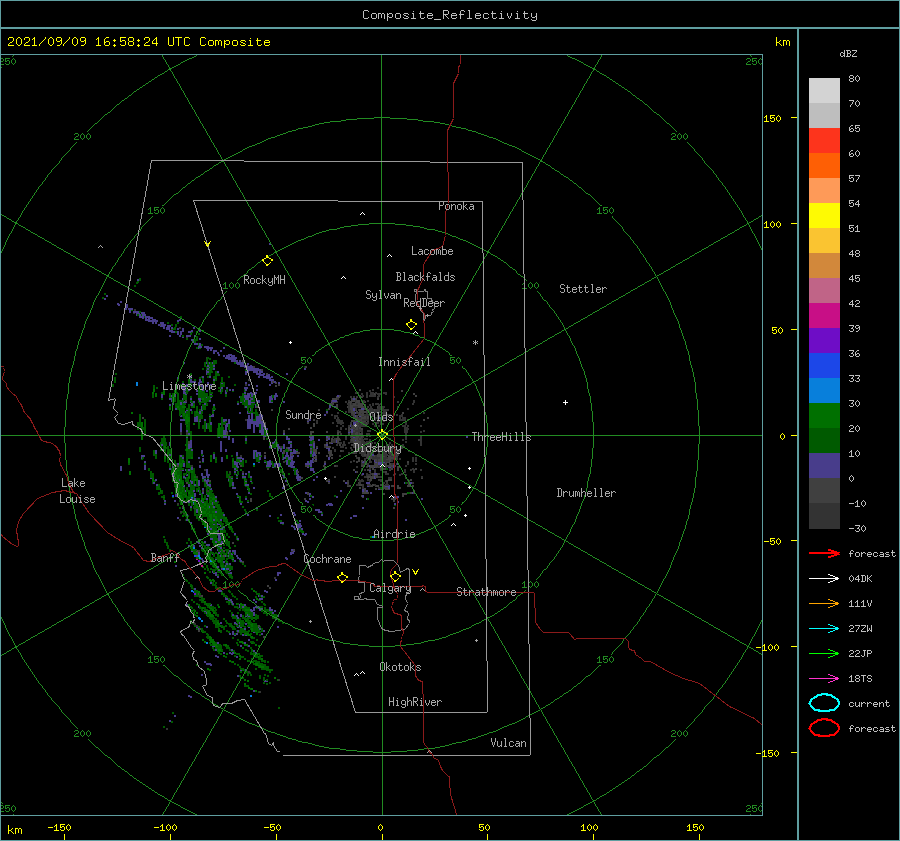Select the yellow diamond marker below RedDeer
This screenshot has width=900, height=841.
coord(412,325)
